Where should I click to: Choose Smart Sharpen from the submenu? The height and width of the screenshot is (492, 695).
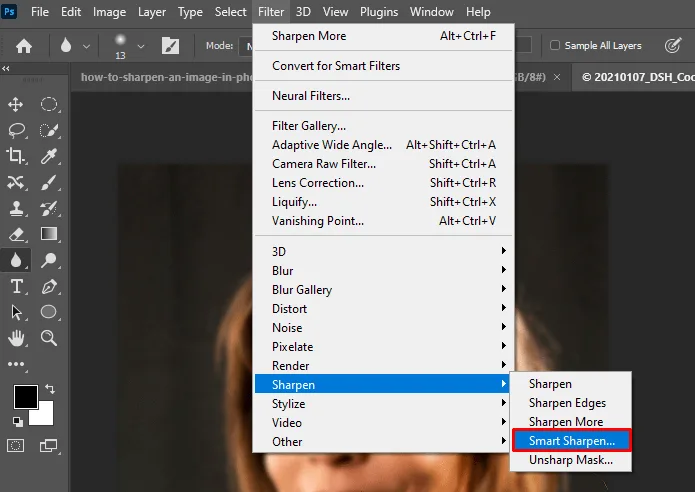pyautogui.click(x=572, y=441)
